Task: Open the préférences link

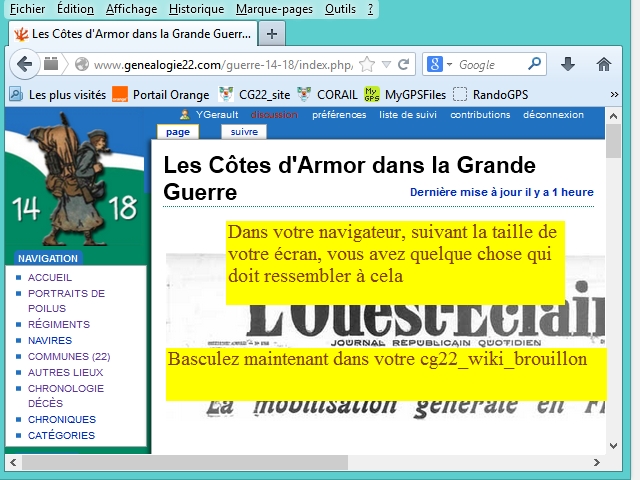Action: [x=339, y=115]
